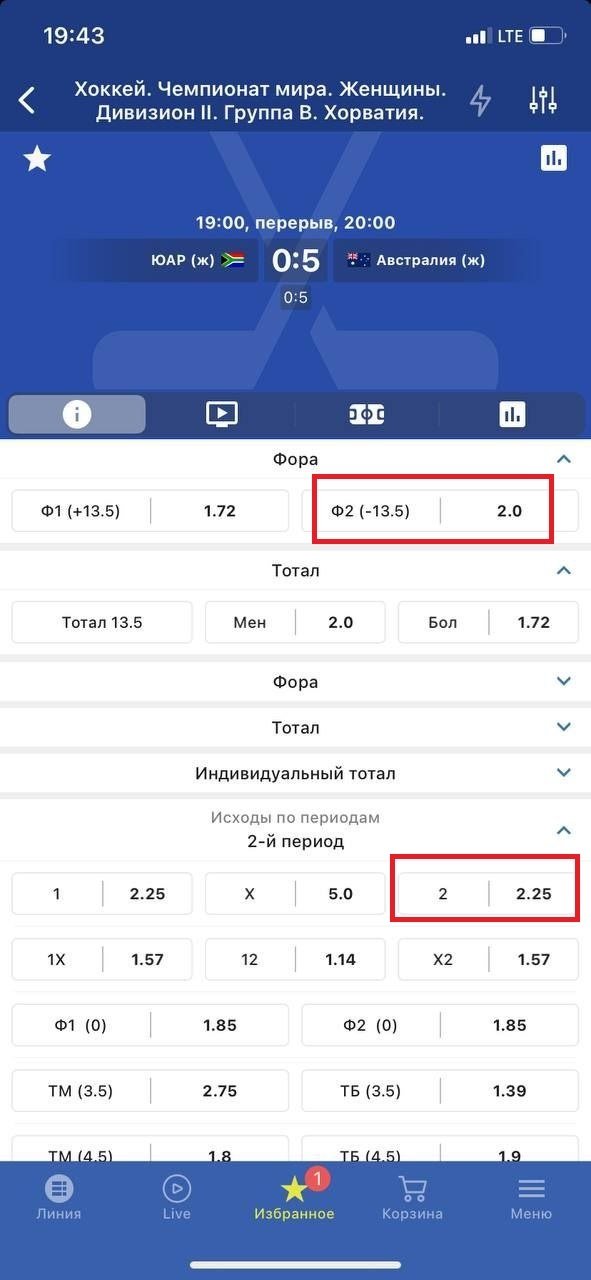Open the lightning quick-bet icon

(481, 100)
